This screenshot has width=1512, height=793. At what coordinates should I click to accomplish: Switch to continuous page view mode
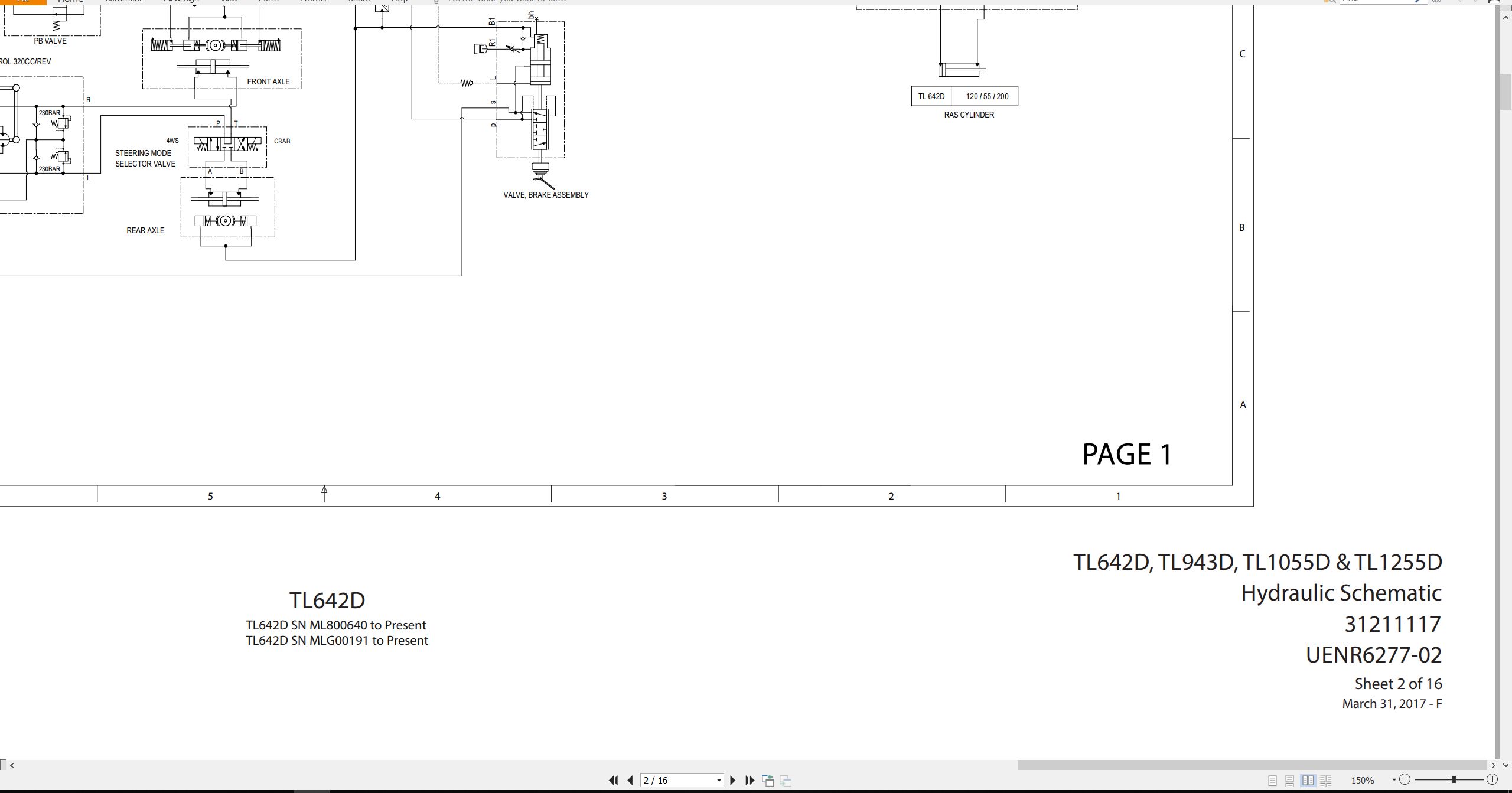1290,780
